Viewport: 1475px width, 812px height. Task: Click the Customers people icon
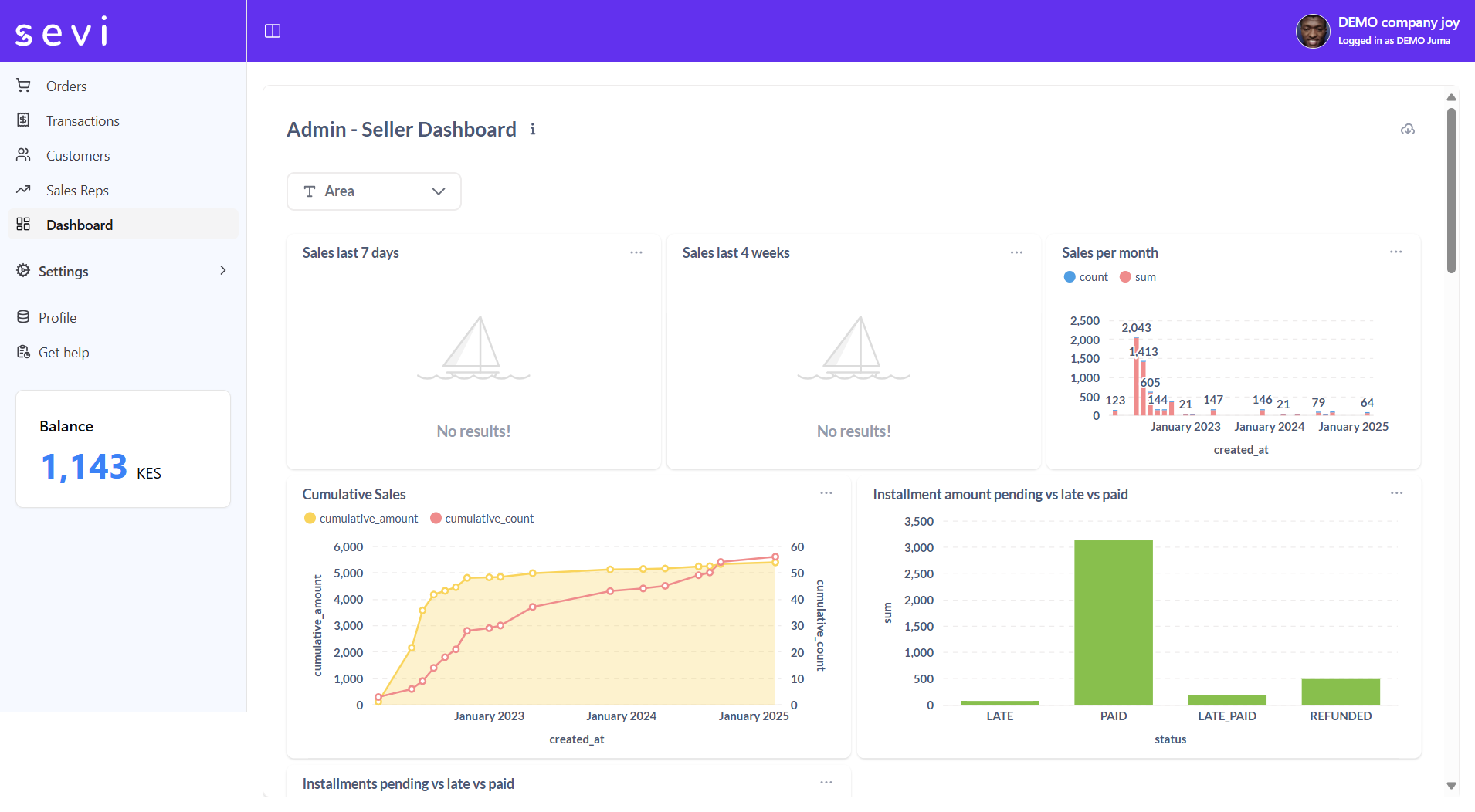23,155
